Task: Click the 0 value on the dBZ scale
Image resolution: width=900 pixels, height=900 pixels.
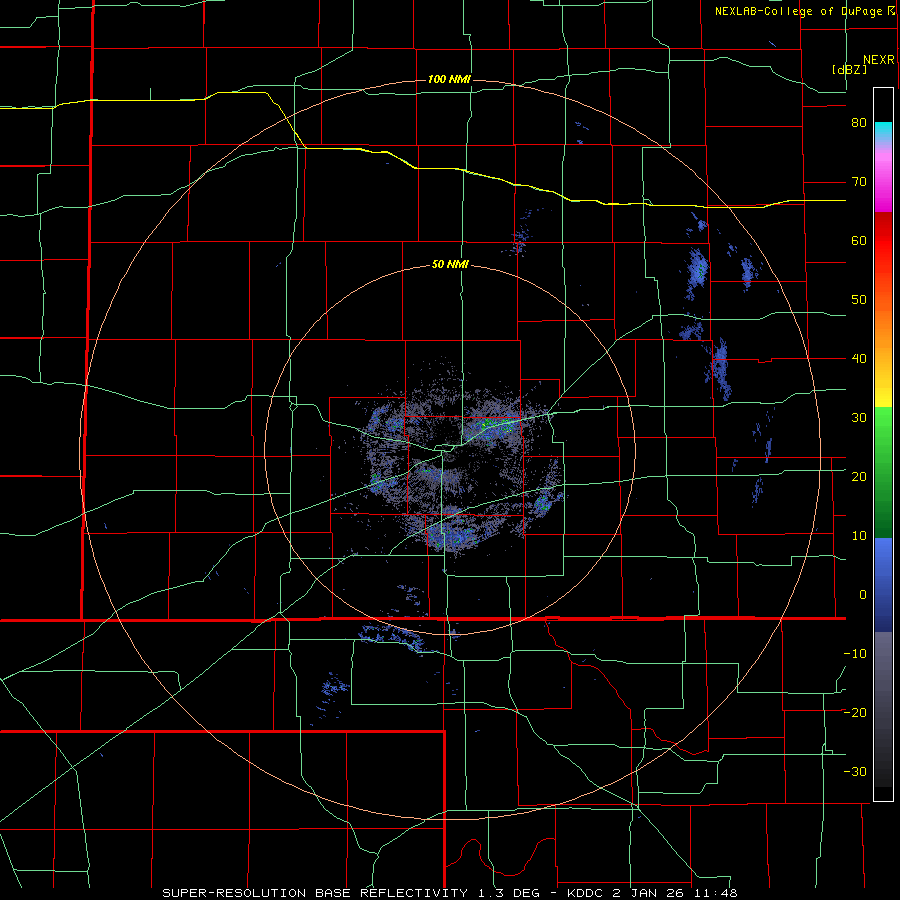Action: [x=863, y=595]
